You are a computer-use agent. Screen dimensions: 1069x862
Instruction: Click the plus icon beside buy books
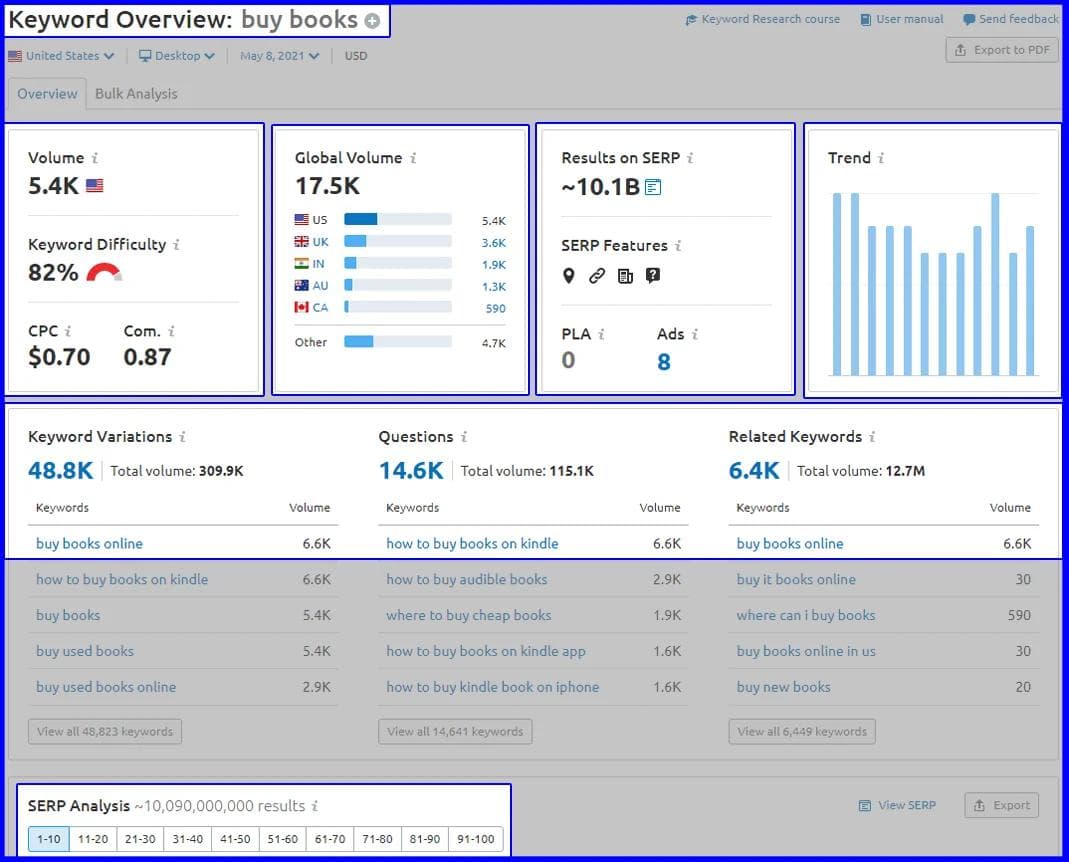pos(373,21)
